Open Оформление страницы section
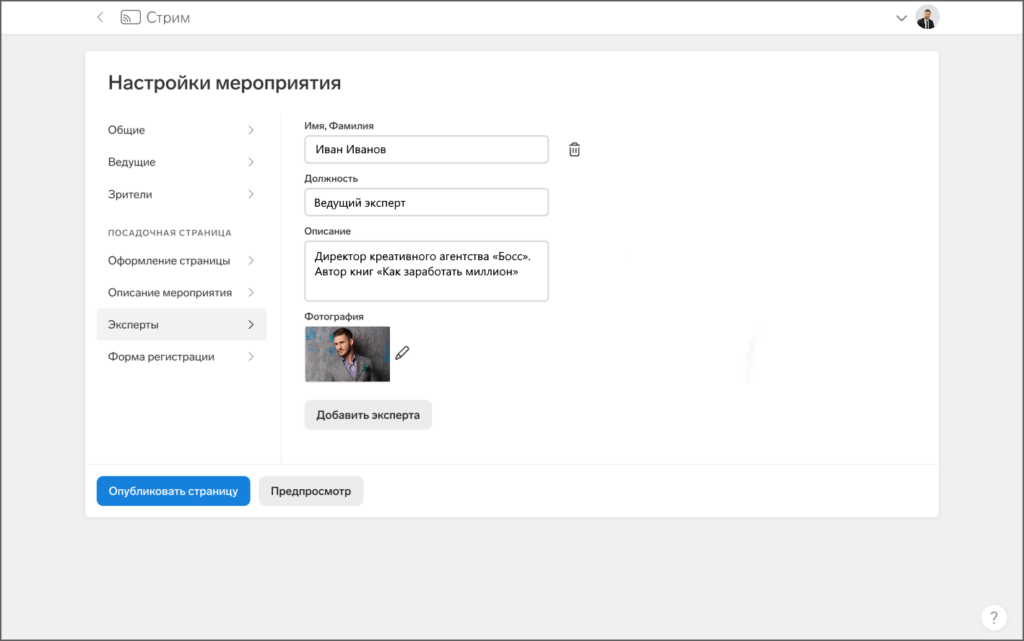The image size is (1024, 641). pos(182,260)
